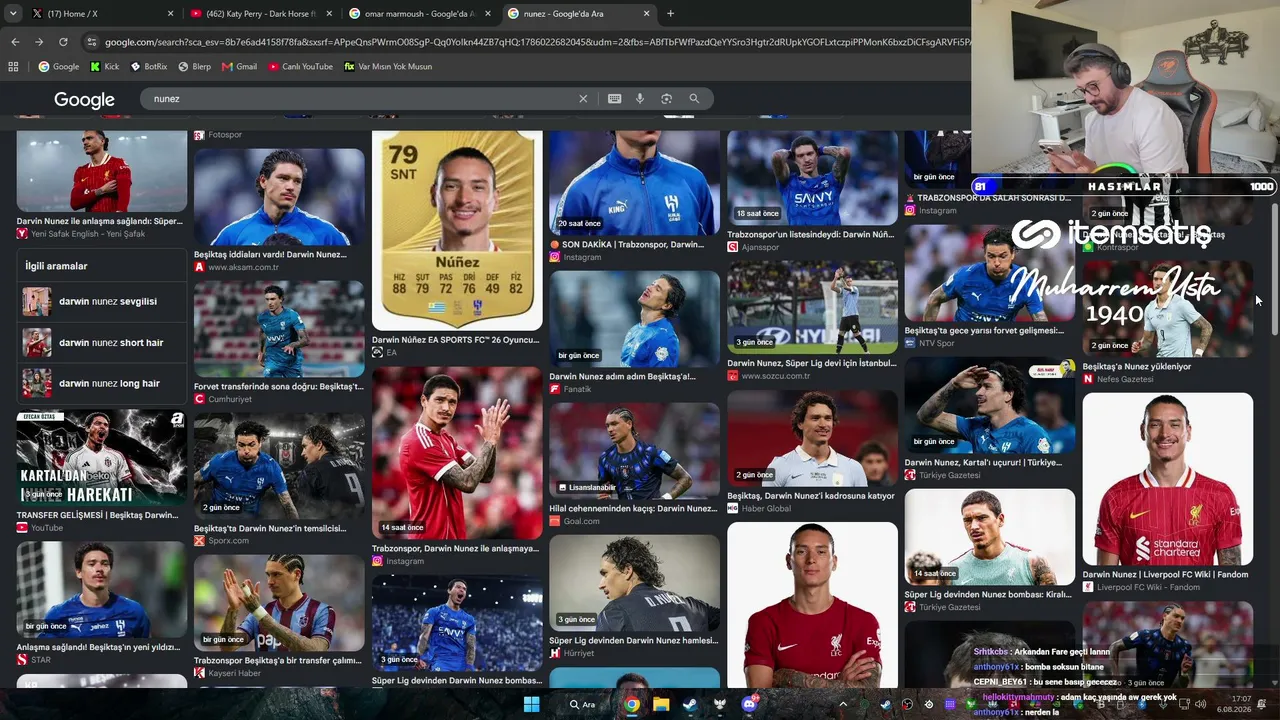Screen dimensions: 1280x720
Task: Open Fanatik Darwin Nunez adım adım image
Action: pos(634,319)
